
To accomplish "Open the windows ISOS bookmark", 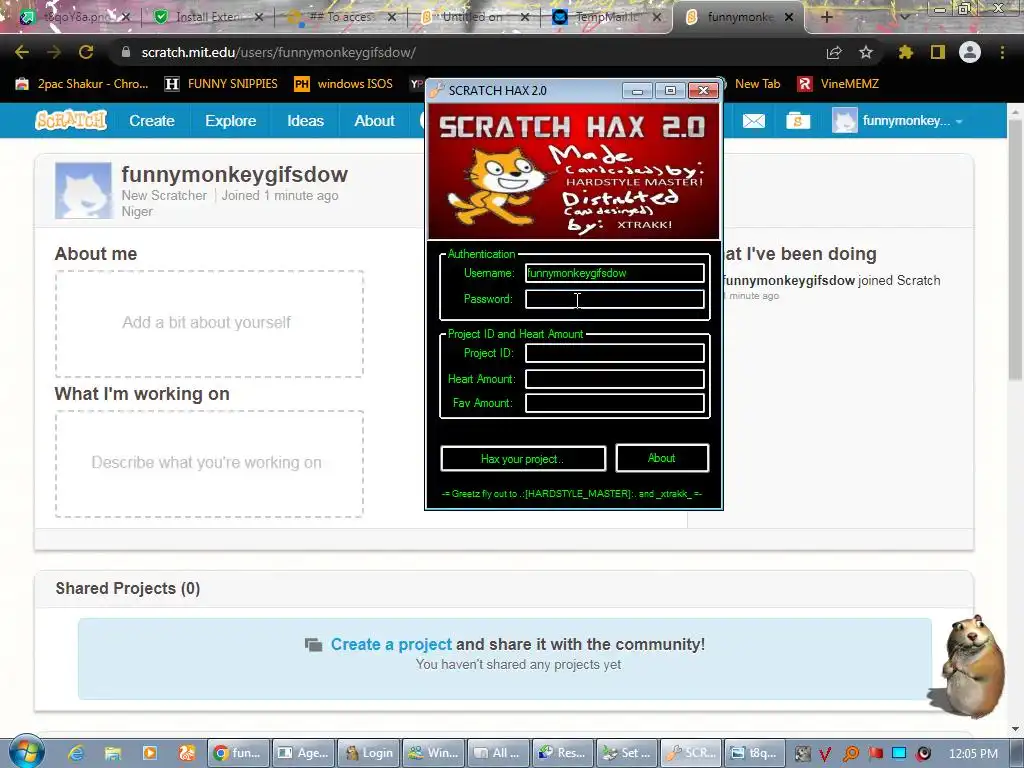I will pos(344,84).
